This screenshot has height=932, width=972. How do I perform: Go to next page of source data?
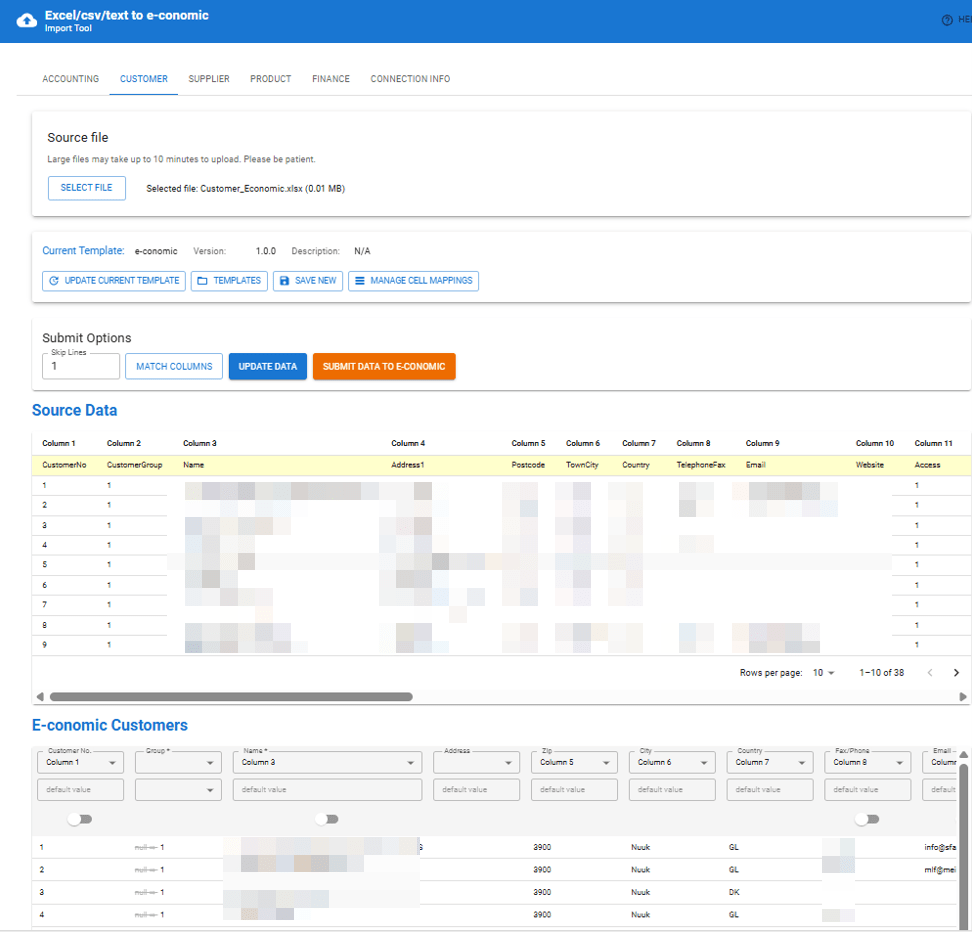956,673
